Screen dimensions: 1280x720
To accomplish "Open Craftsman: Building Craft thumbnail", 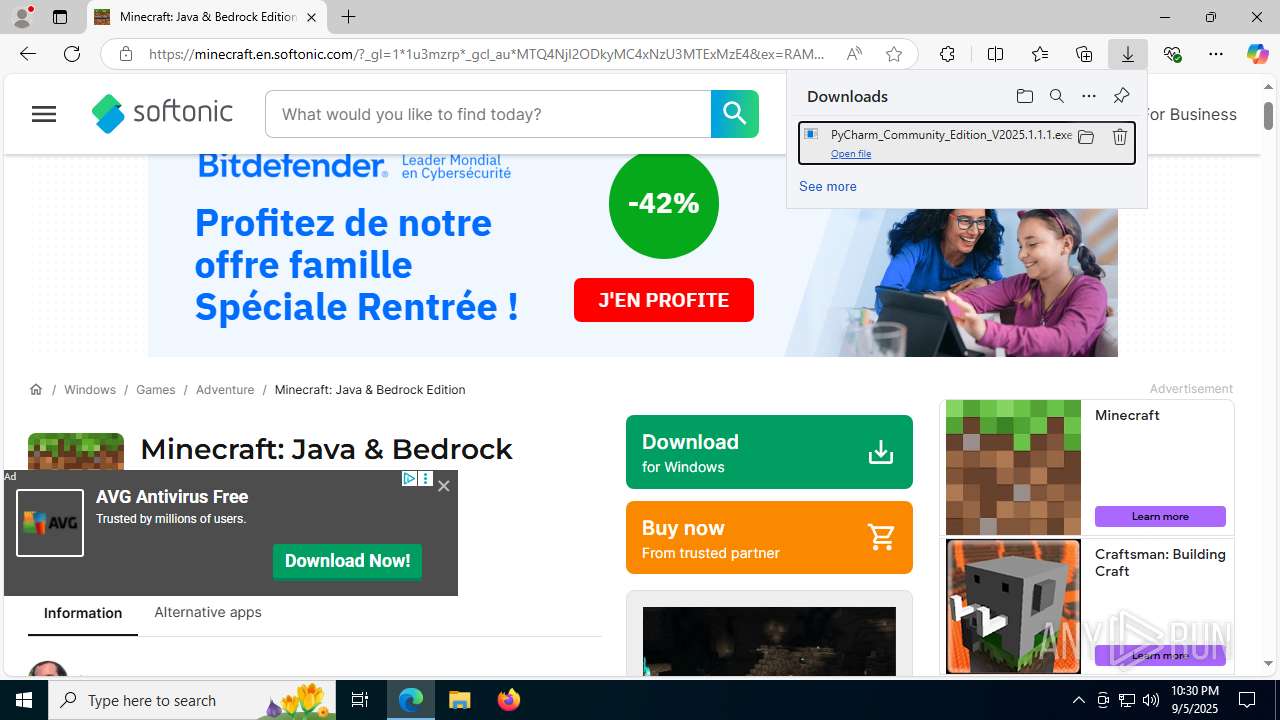I will 1013,606.
